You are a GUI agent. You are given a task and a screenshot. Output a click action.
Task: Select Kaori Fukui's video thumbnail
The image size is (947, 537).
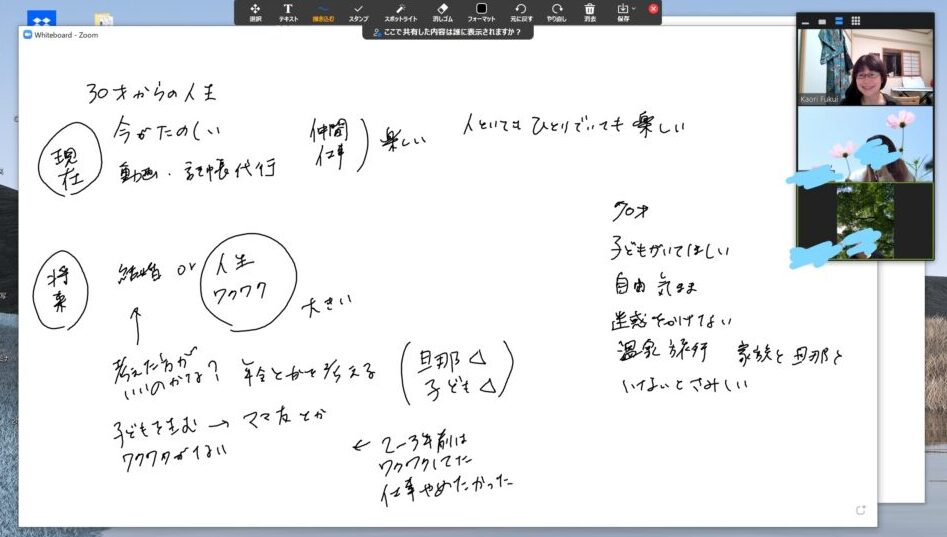864,67
